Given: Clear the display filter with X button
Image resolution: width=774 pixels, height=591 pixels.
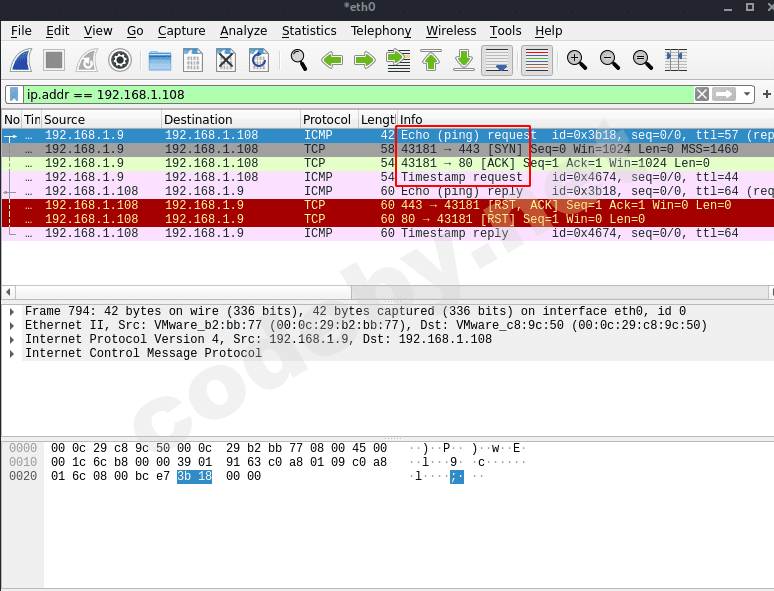Looking at the screenshot, I should click(x=702, y=94).
